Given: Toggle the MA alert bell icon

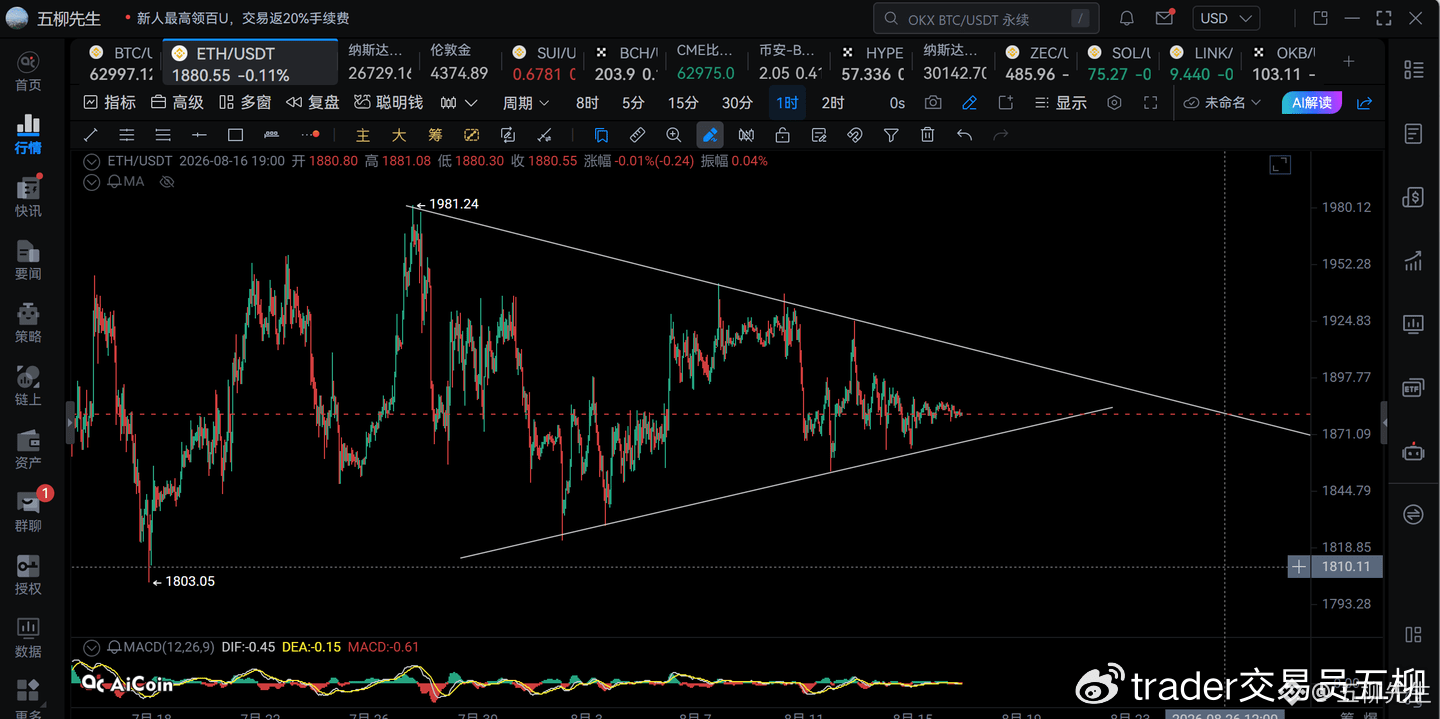Looking at the screenshot, I should click(114, 182).
